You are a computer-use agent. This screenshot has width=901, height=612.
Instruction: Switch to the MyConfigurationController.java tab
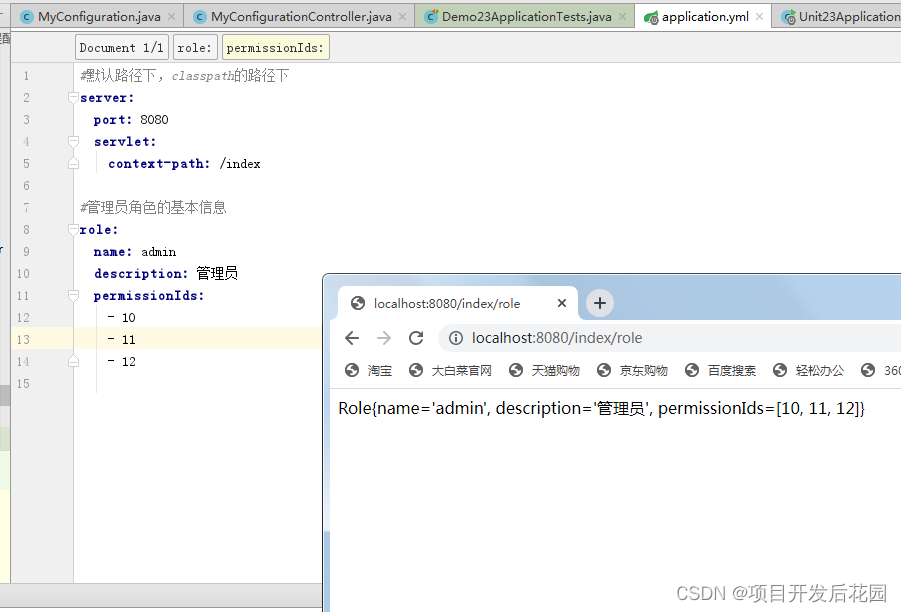(300, 16)
